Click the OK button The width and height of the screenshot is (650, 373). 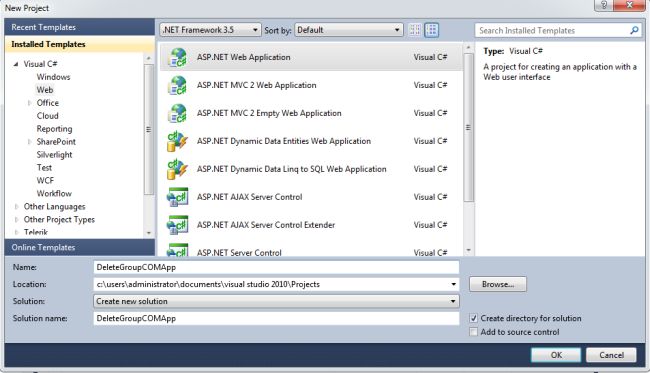click(x=556, y=355)
